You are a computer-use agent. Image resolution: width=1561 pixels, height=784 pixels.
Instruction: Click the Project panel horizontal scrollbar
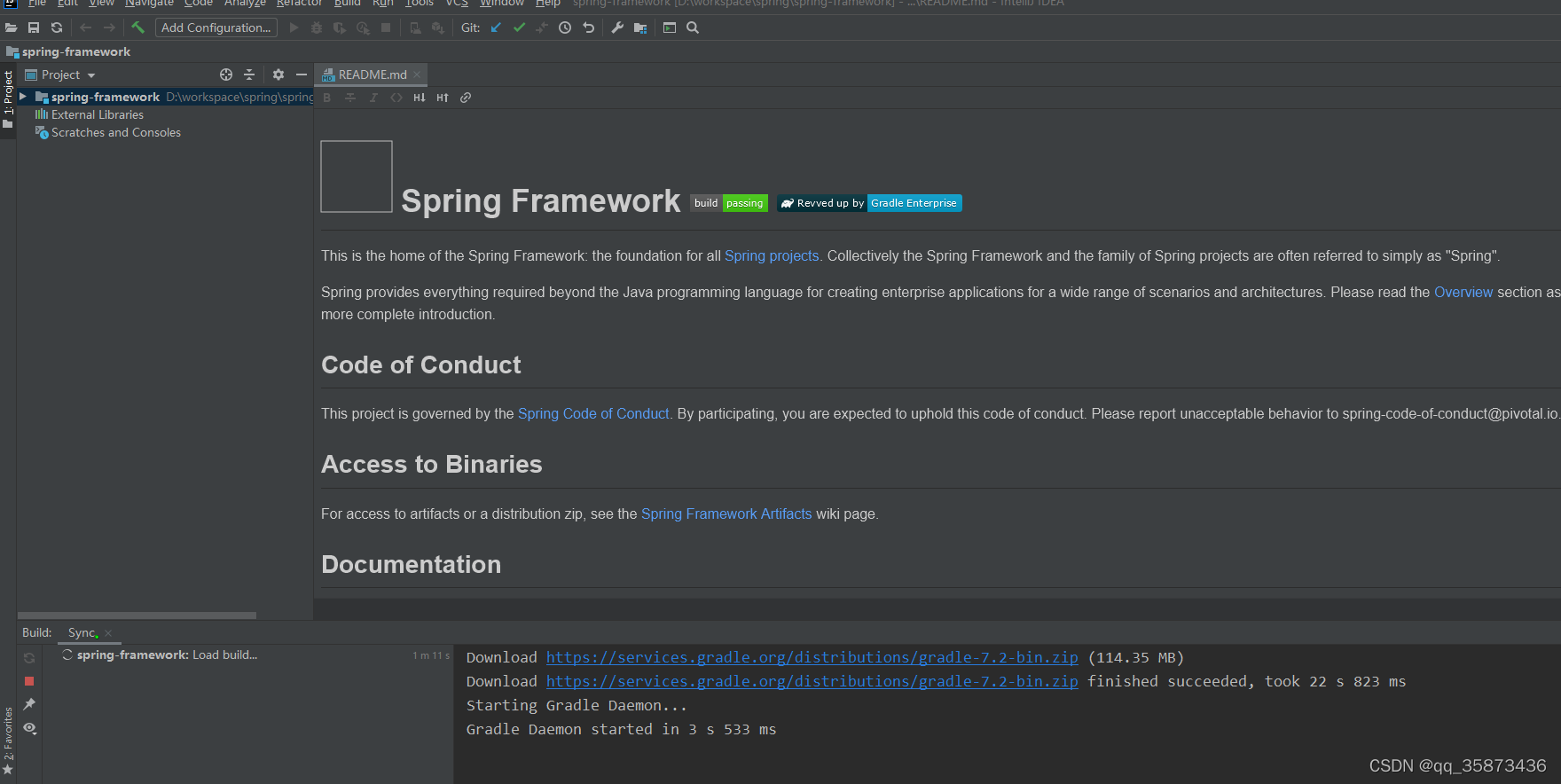tap(137, 615)
